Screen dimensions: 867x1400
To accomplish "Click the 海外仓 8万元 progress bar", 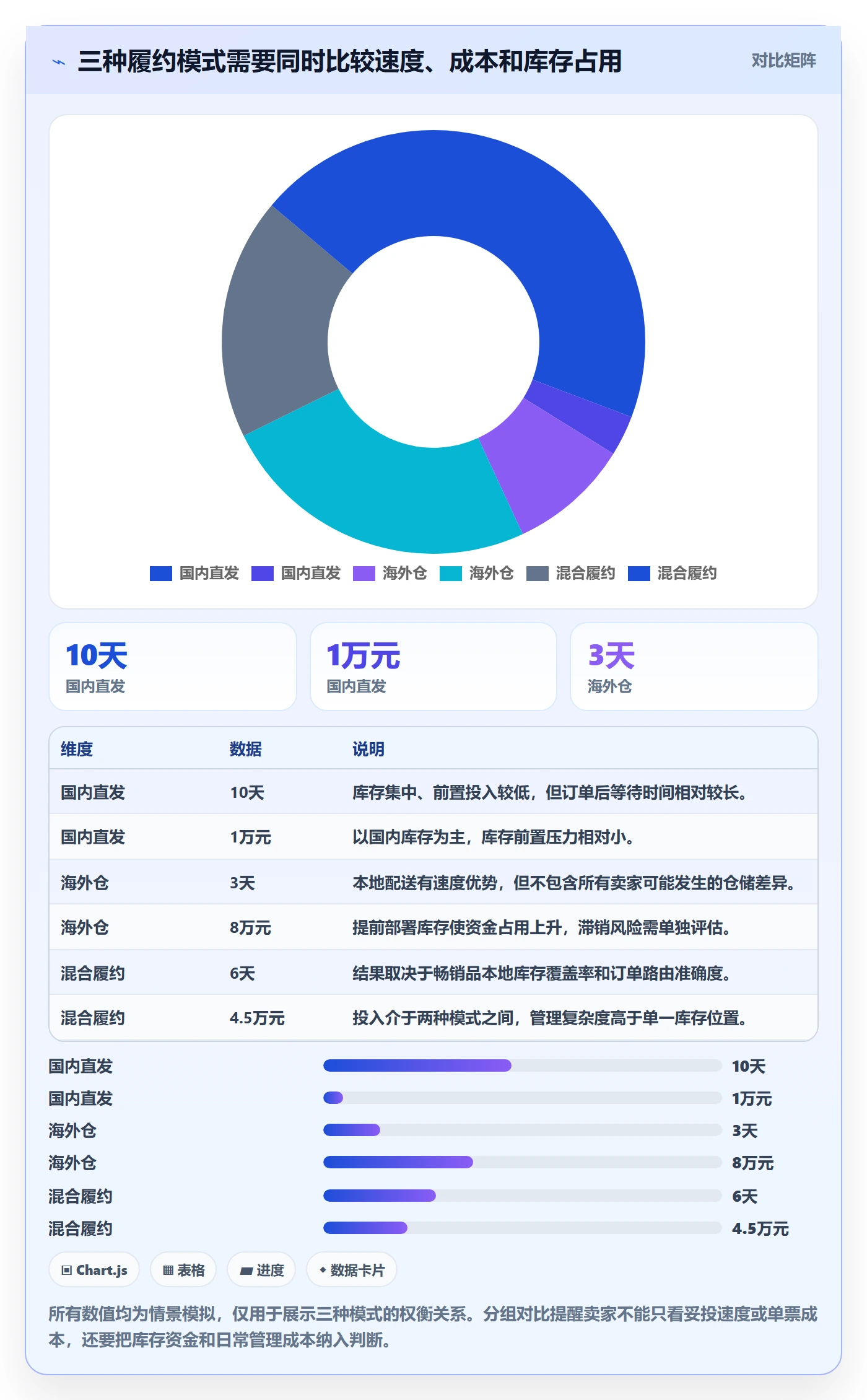I will point(523,1162).
